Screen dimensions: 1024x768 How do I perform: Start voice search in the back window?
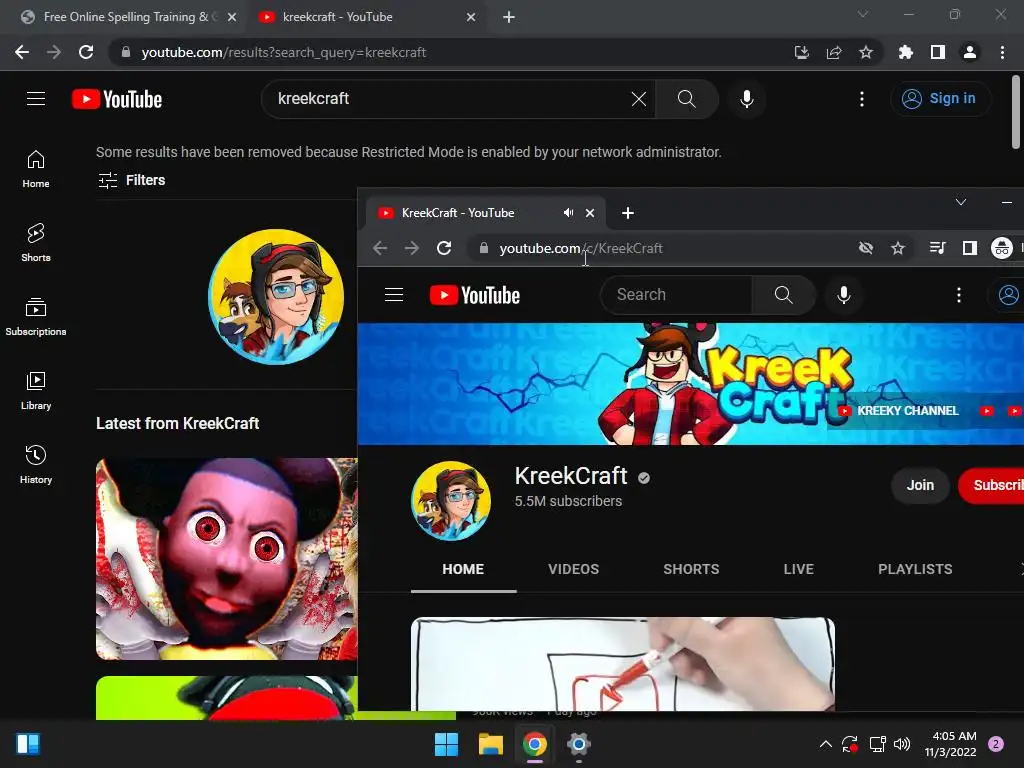[x=746, y=99]
